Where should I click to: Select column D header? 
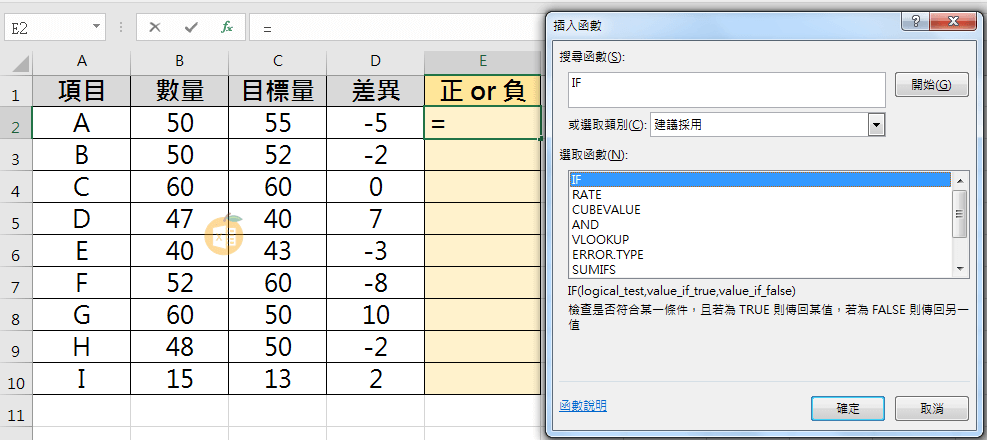[x=375, y=63]
